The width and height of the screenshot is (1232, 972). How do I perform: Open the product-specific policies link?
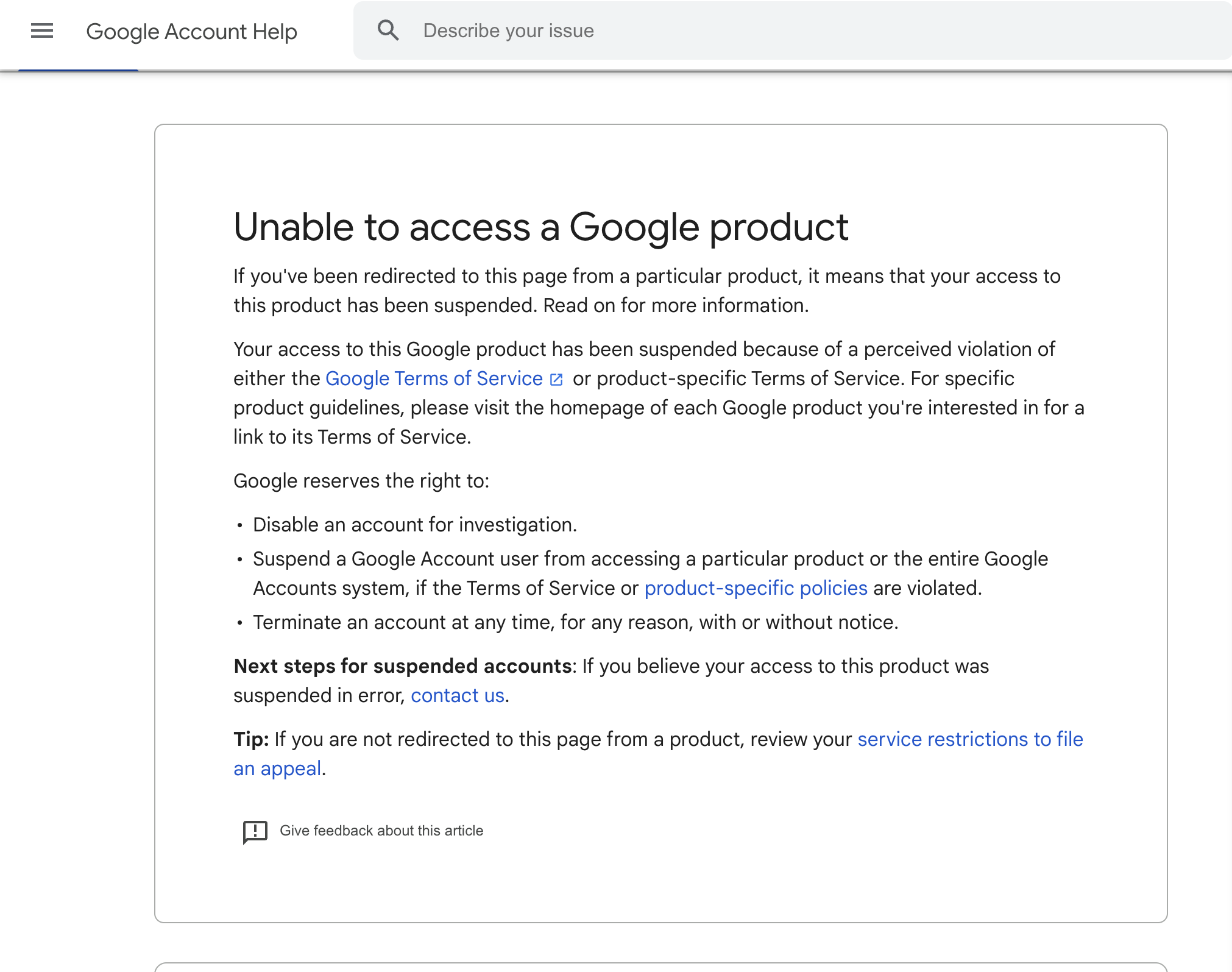pos(756,588)
